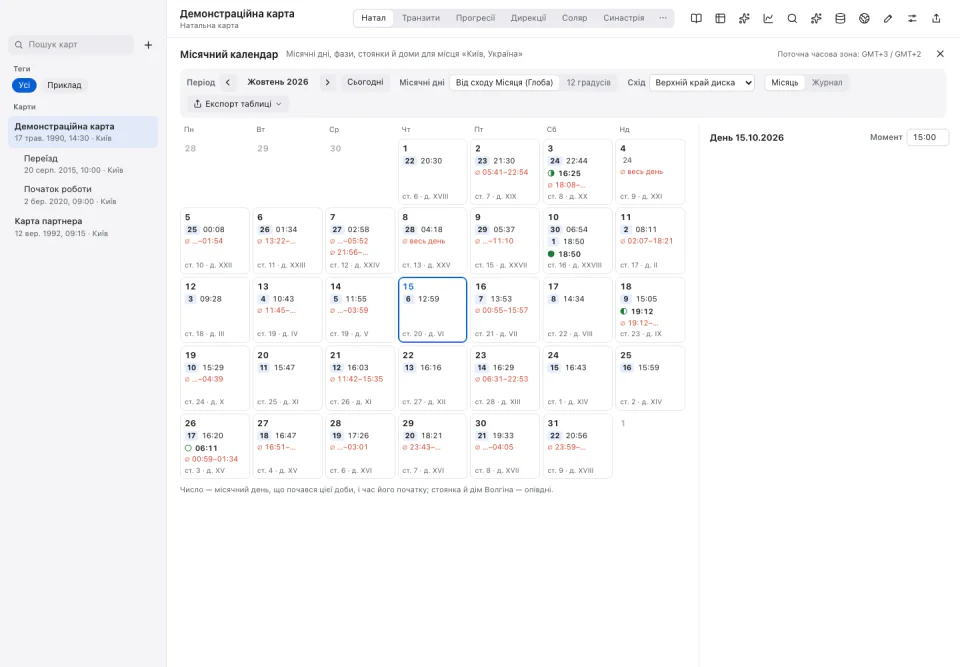Open the Прогресії tab
Image resolution: width=960 pixels, height=667 pixels.
click(x=475, y=18)
